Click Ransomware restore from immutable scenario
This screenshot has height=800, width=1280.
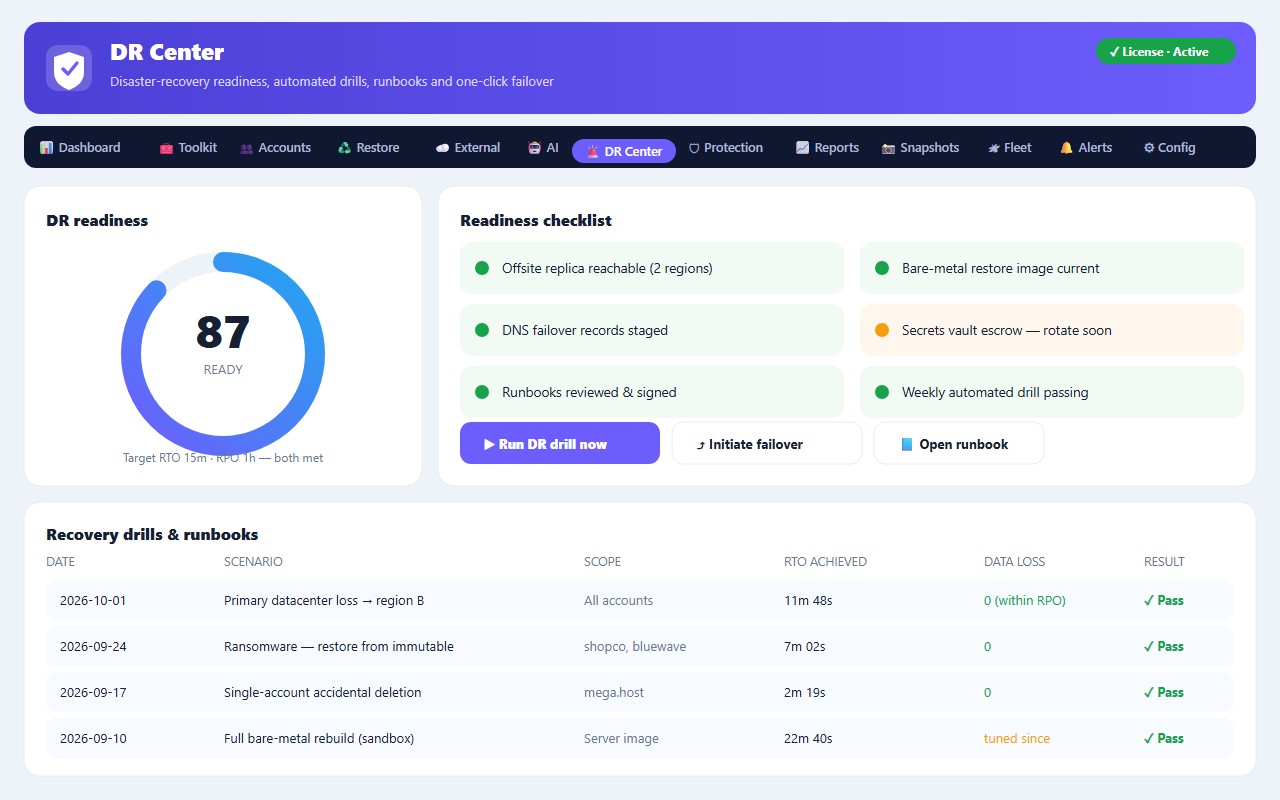(x=339, y=647)
